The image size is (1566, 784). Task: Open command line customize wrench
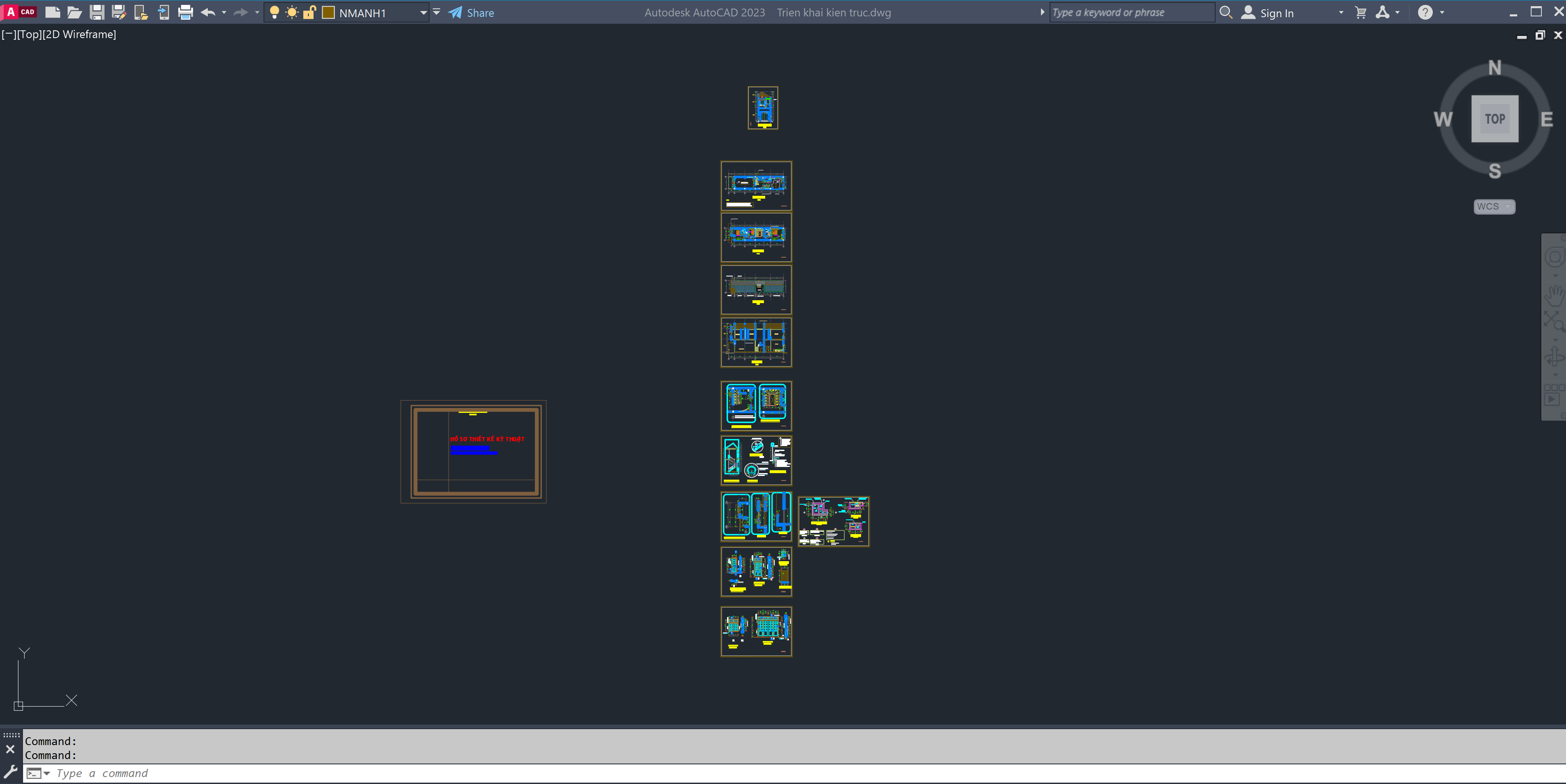click(10, 773)
